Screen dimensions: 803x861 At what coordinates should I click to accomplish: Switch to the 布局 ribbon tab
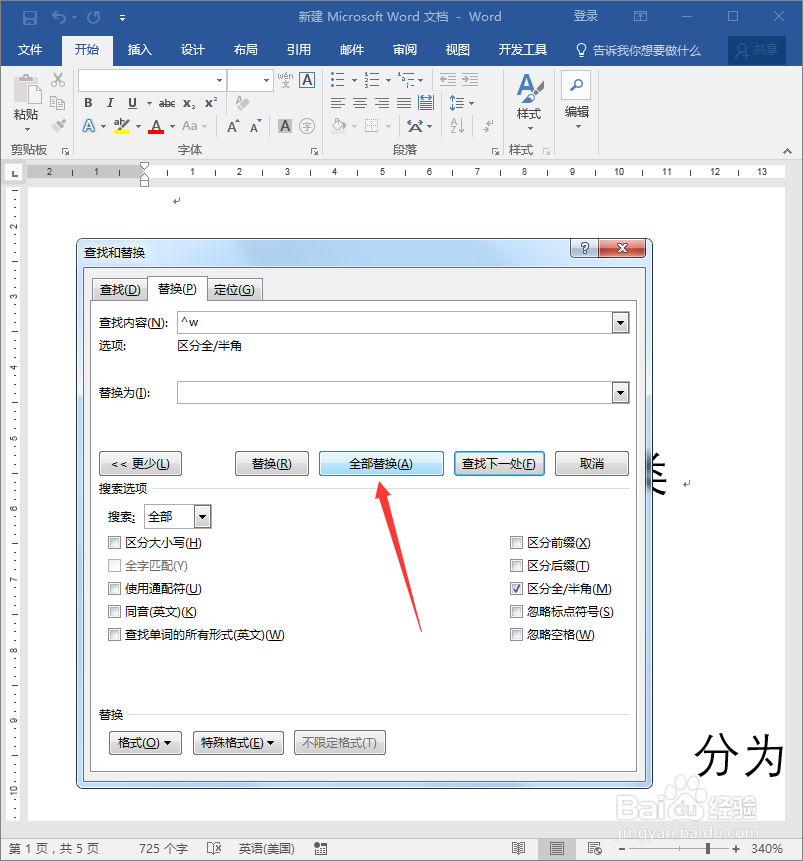coord(246,50)
